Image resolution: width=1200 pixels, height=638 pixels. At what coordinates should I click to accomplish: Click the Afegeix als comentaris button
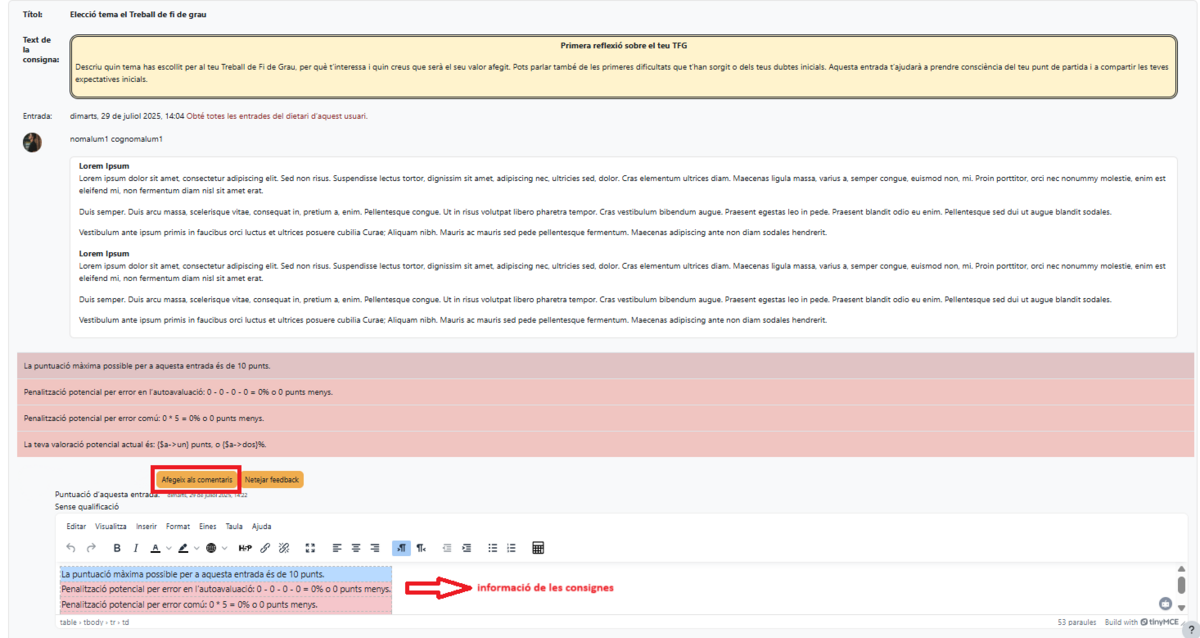point(197,480)
